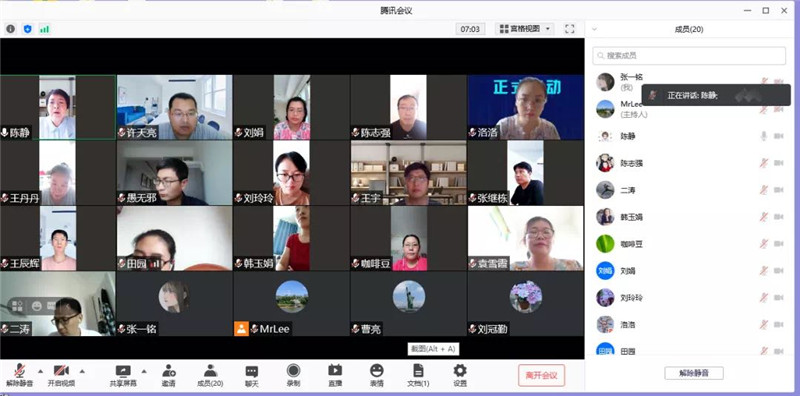Screen dimensions: 800x396
Task: Click the search members input field
Action: click(x=689, y=56)
